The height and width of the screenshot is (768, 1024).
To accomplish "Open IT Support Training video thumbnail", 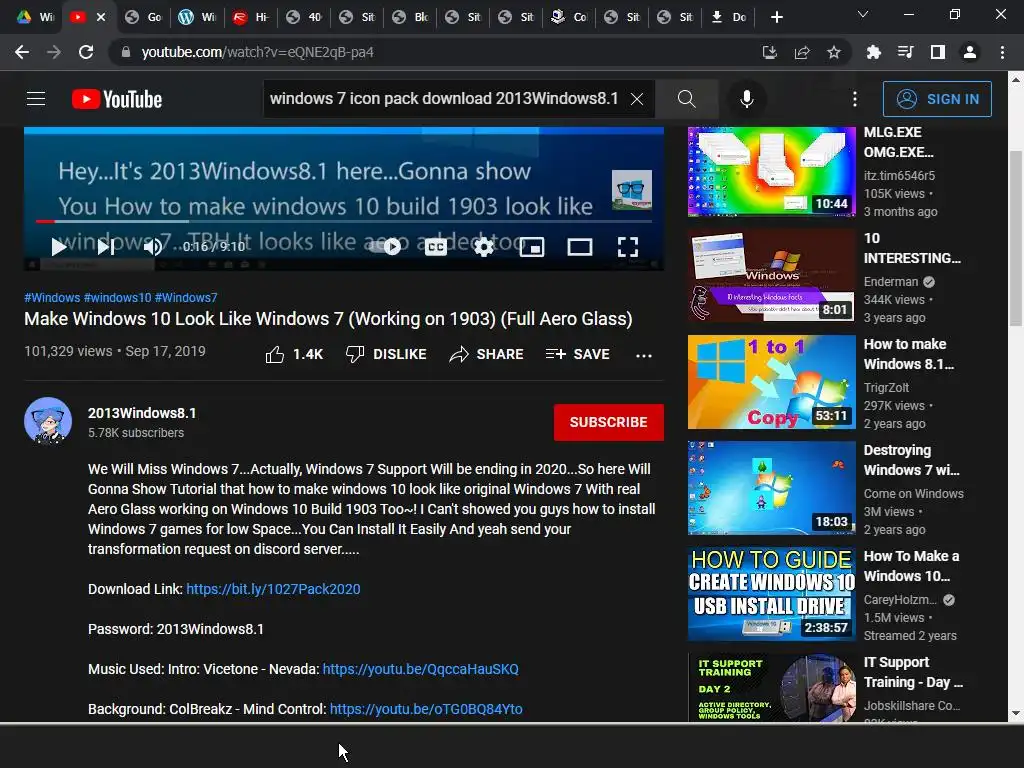I will coord(771,687).
